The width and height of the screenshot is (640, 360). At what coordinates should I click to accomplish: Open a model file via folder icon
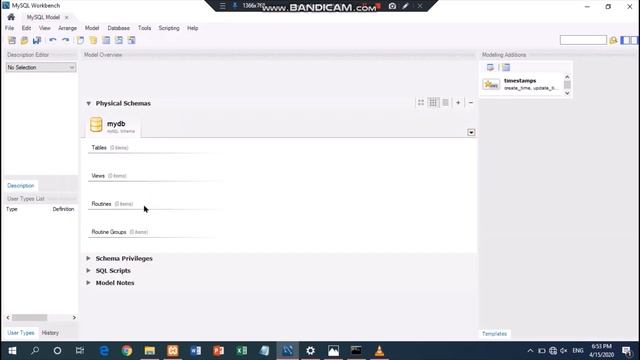24,40
